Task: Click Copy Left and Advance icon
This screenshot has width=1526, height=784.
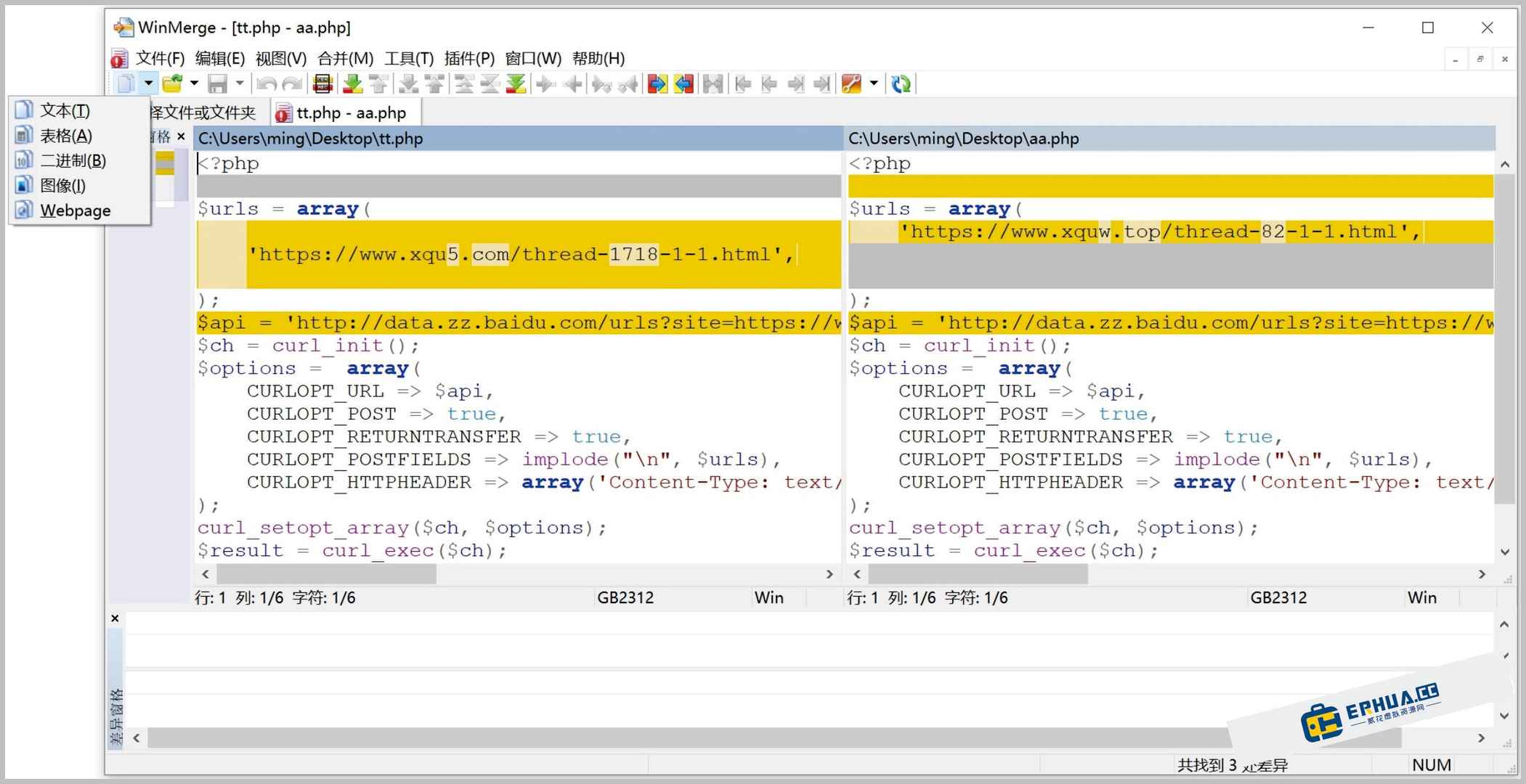Action: point(628,84)
